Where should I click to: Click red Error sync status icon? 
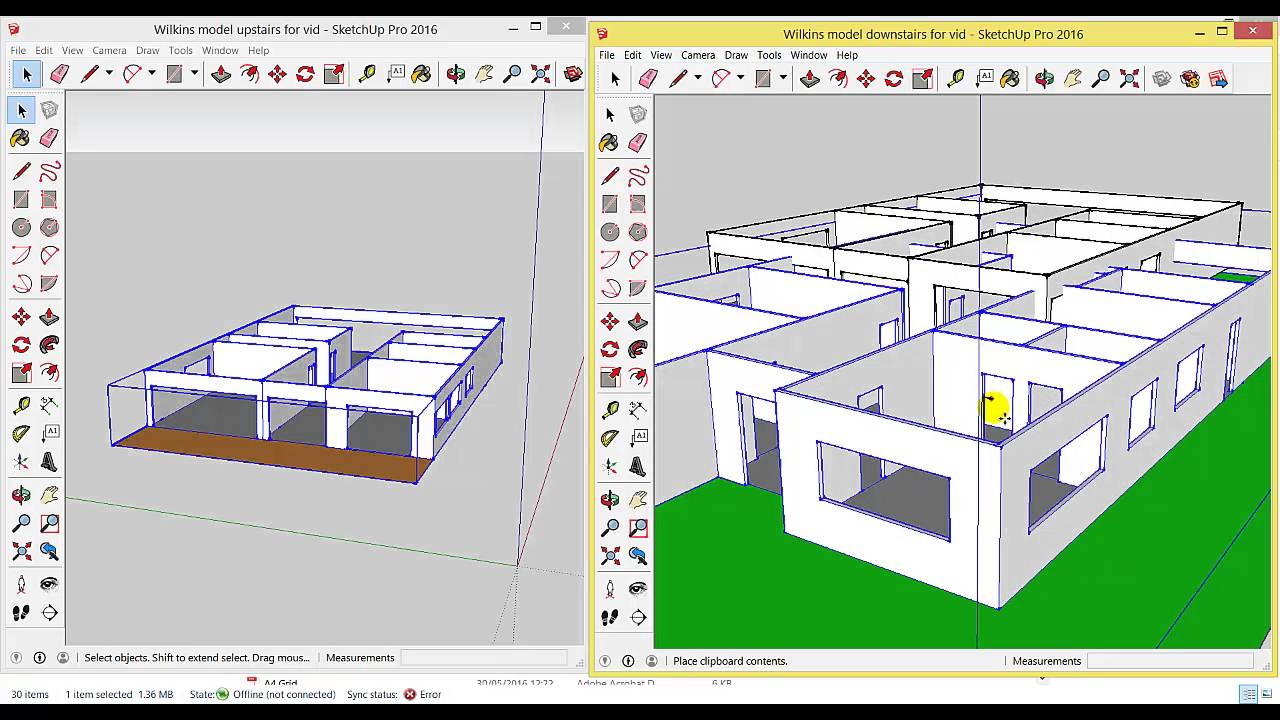click(x=410, y=694)
